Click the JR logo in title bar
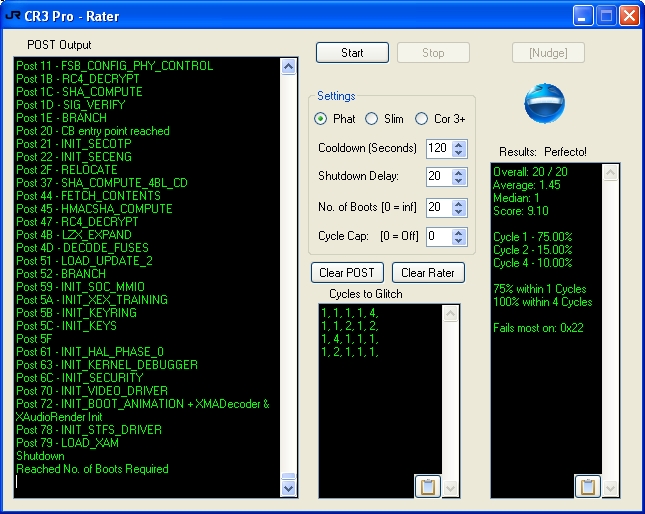 coord(12,16)
